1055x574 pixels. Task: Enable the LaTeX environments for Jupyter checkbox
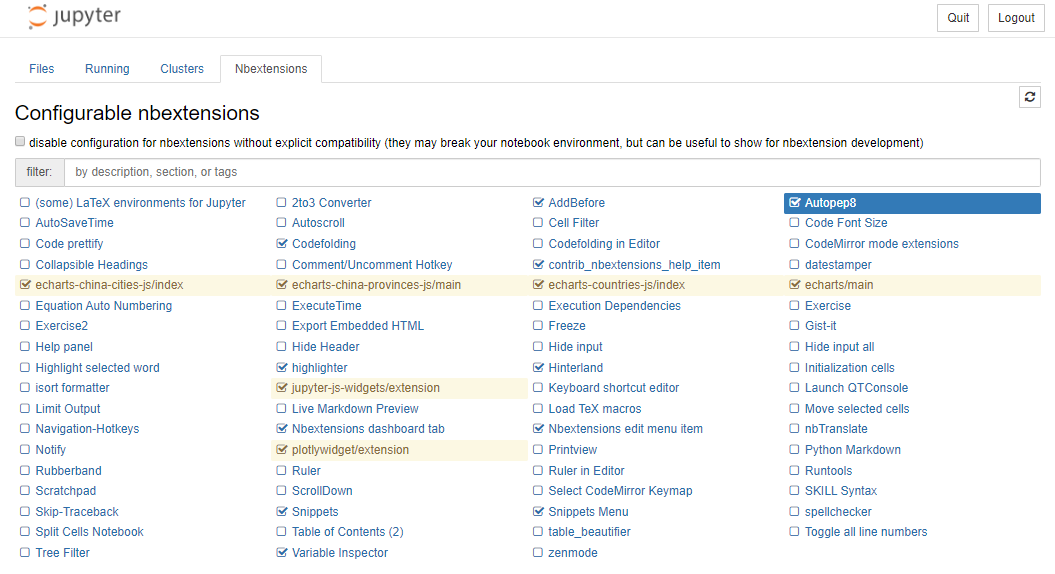pos(25,203)
